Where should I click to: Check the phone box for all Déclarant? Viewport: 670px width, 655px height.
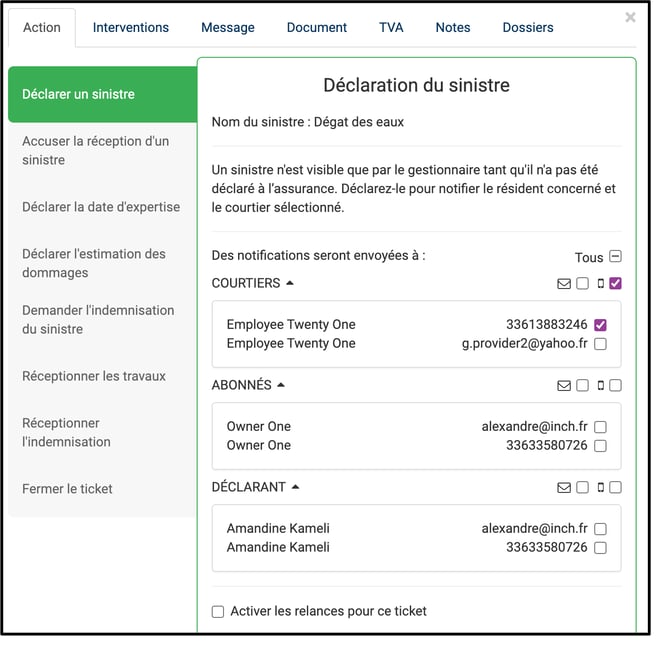(615, 488)
